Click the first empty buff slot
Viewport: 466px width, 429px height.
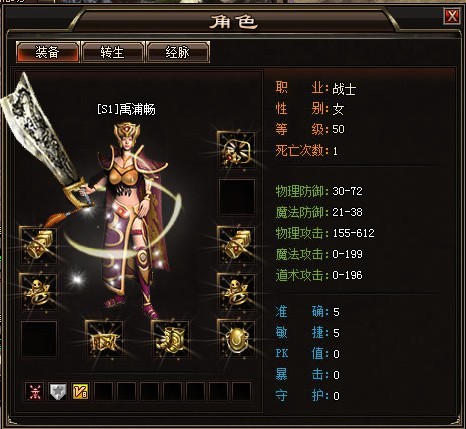coord(103,391)
